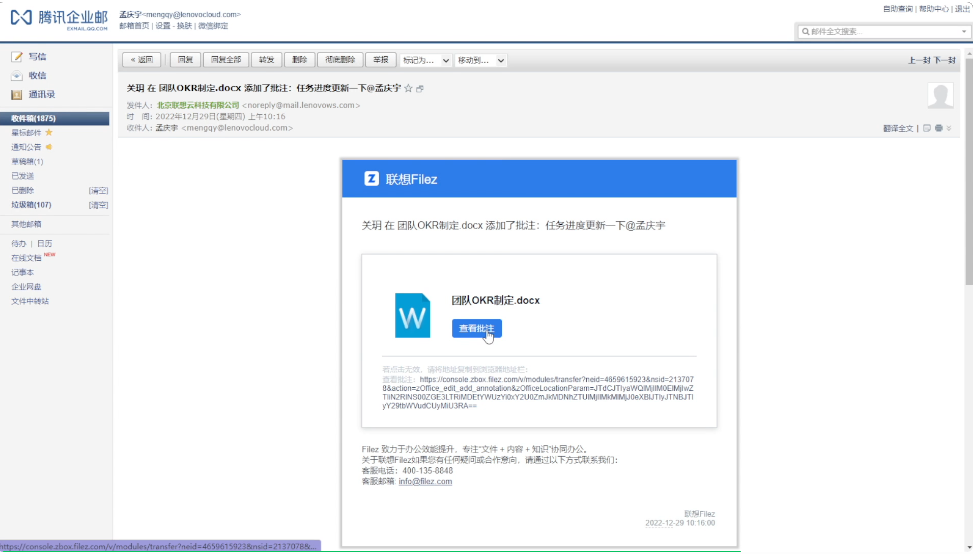
Task: Click the 邮件全文搜索 search field
Action: (x=885, y=32)
